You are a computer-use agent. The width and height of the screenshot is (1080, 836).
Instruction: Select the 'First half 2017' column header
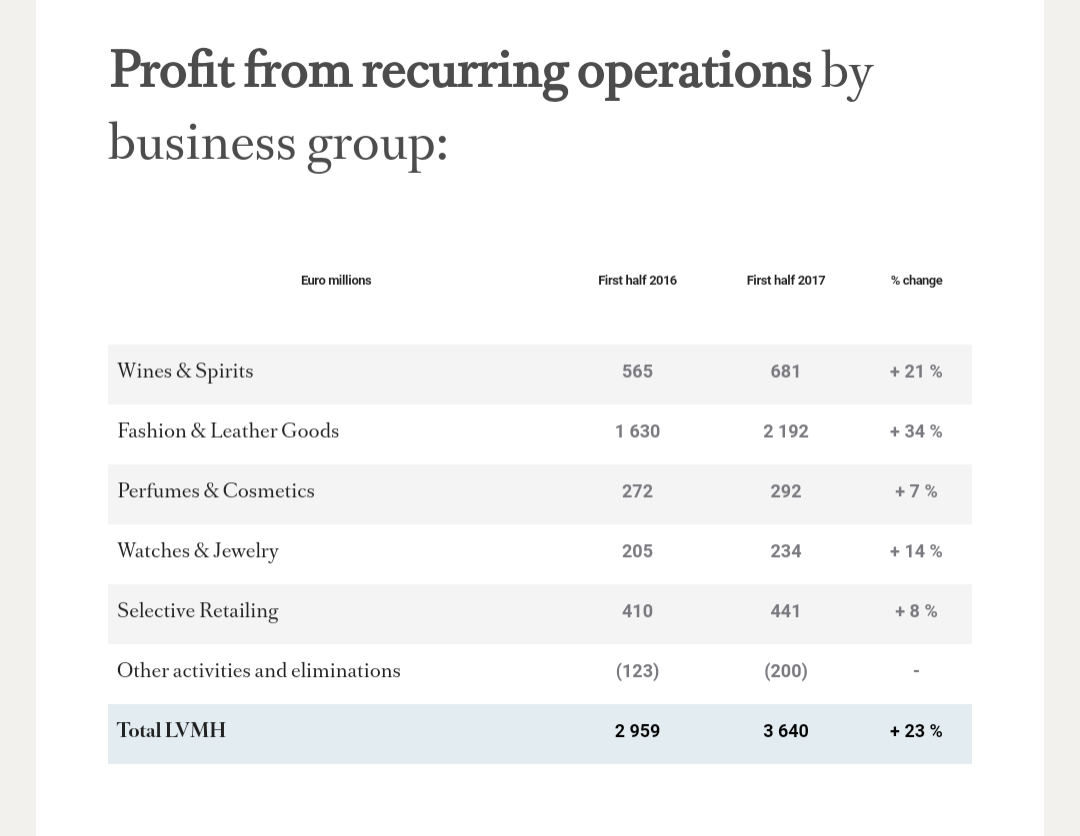(x=785, y=280)
